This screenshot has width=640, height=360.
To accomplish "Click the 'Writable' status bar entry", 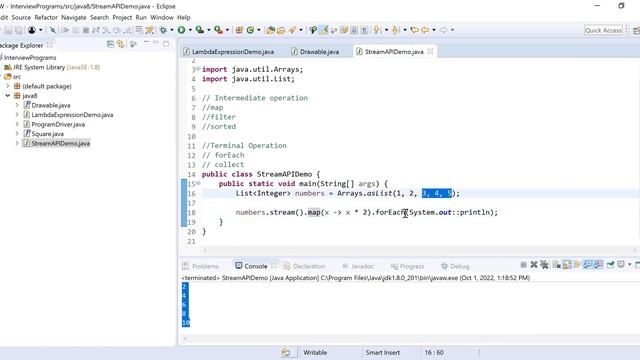I will (x=315, y=352).
